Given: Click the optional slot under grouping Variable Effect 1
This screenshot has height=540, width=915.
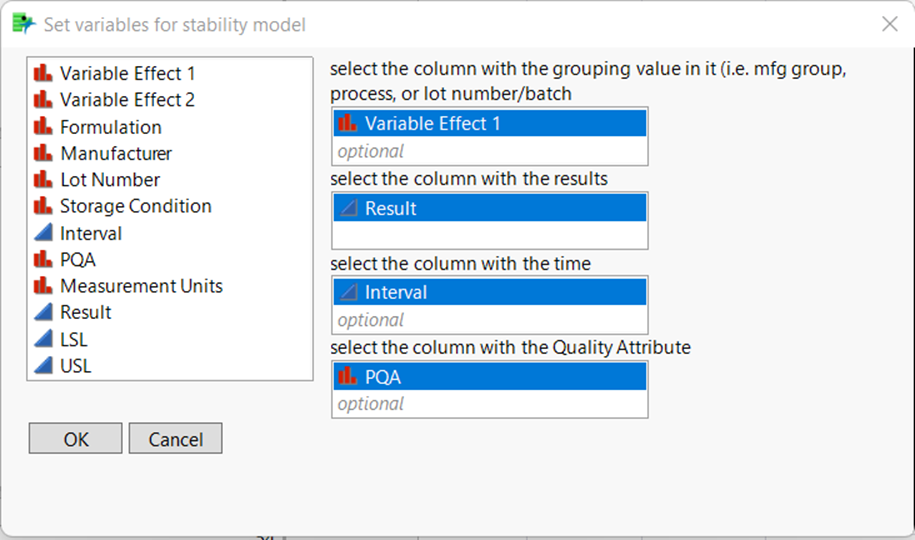Looking at the screenshot, I should coord(489,151).
